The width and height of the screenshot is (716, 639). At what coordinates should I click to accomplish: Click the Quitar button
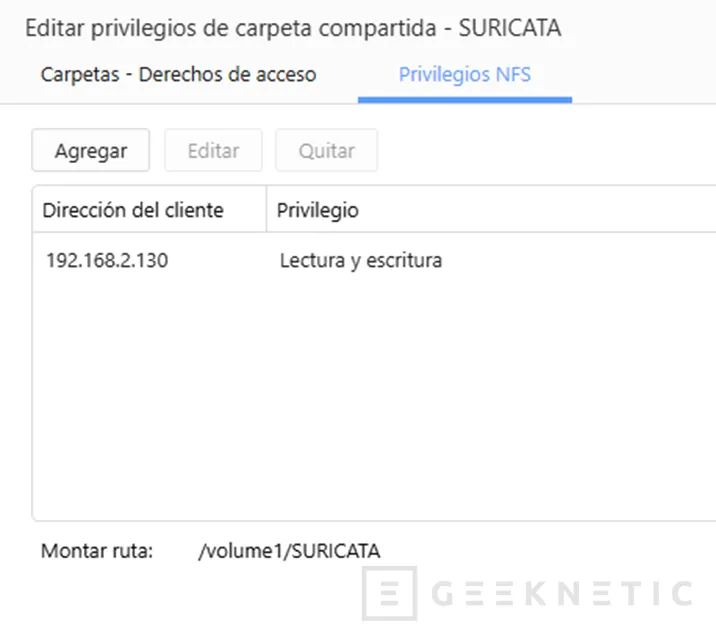pos(326,151)
